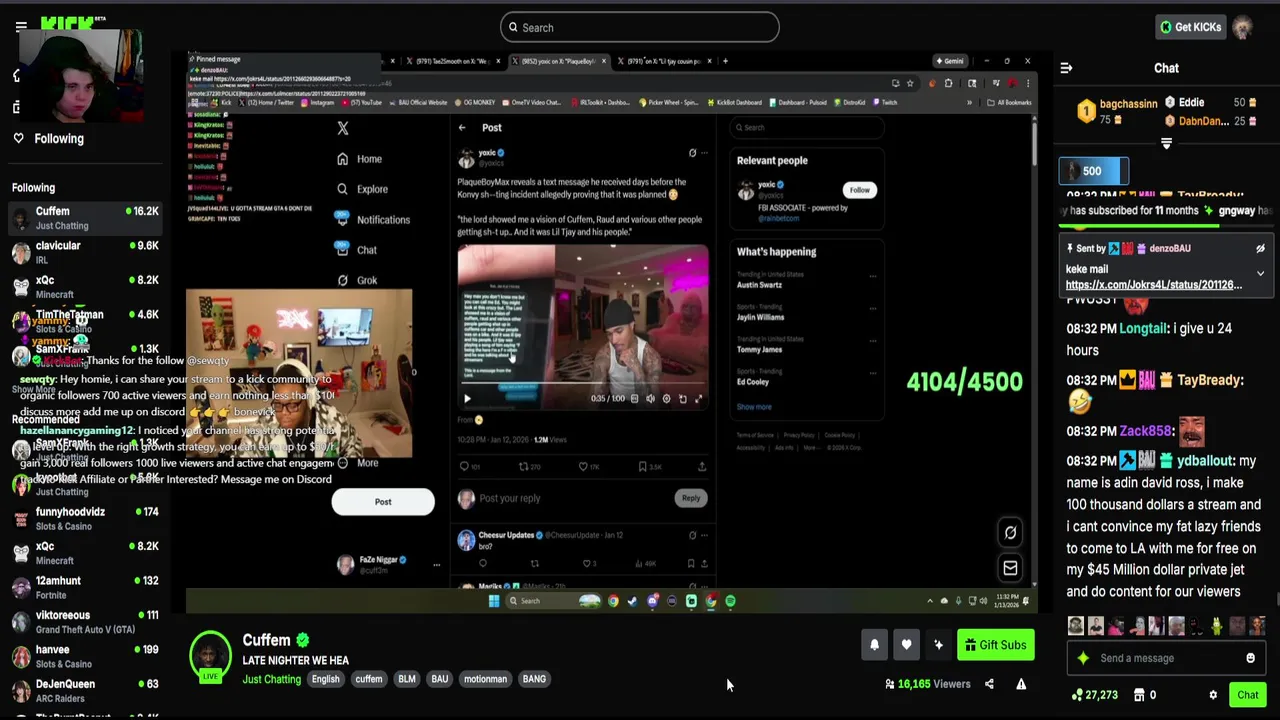The width and height of the screenshot is (1280, 720).
Task: Collapse the chat panel with the arrow icon
Action: point(1066,68)
